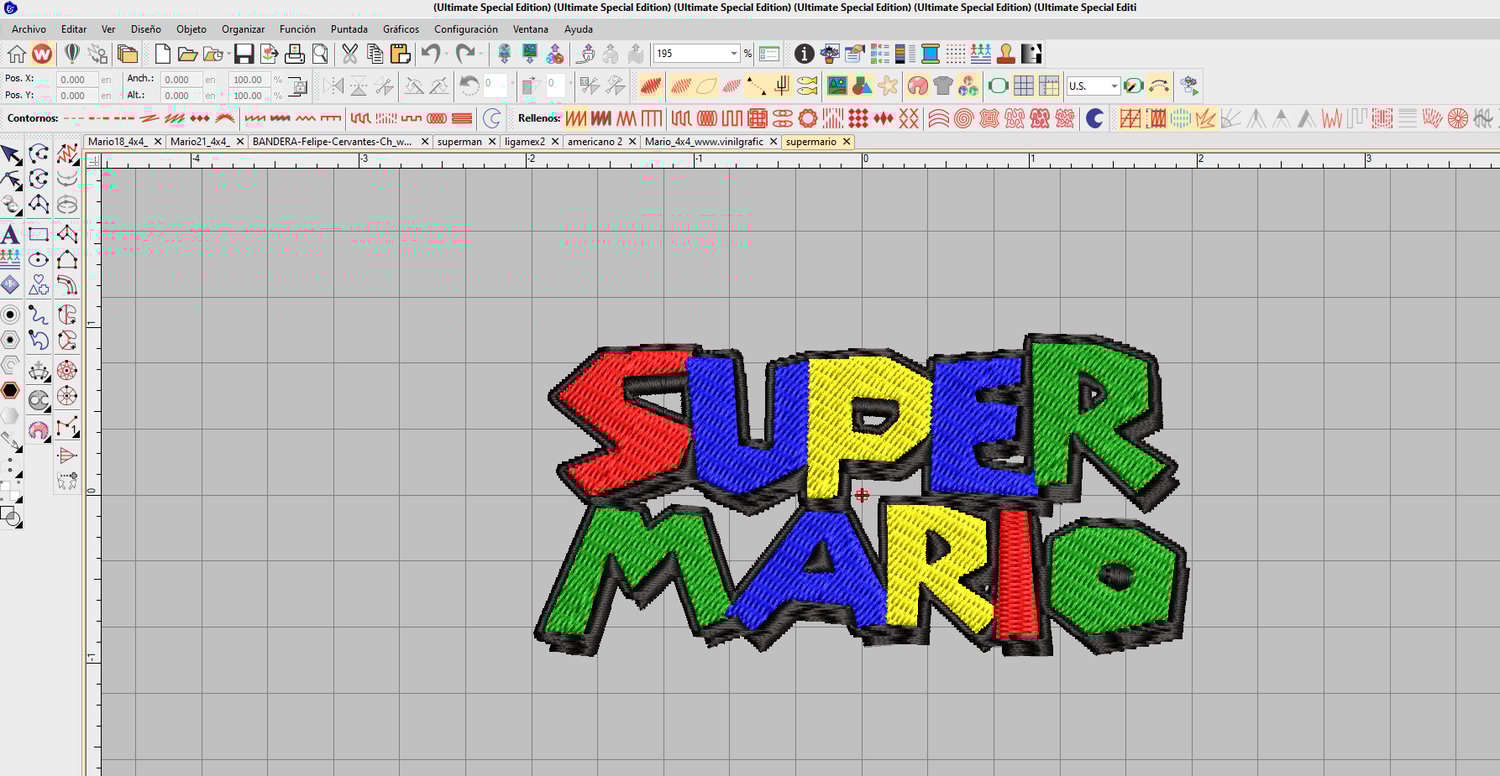Click the rubber stamp icon
1500x776 pixels.
point(1006,54)
